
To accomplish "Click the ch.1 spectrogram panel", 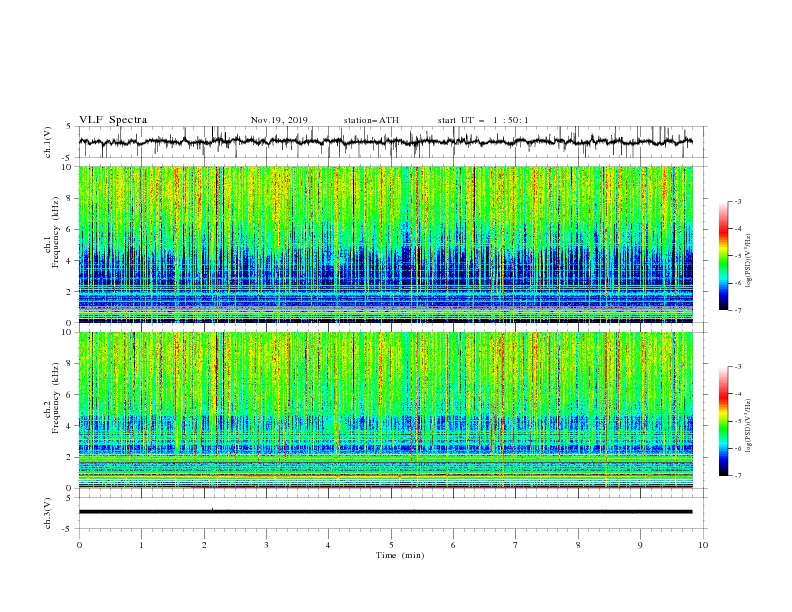I will coord(385,244).
